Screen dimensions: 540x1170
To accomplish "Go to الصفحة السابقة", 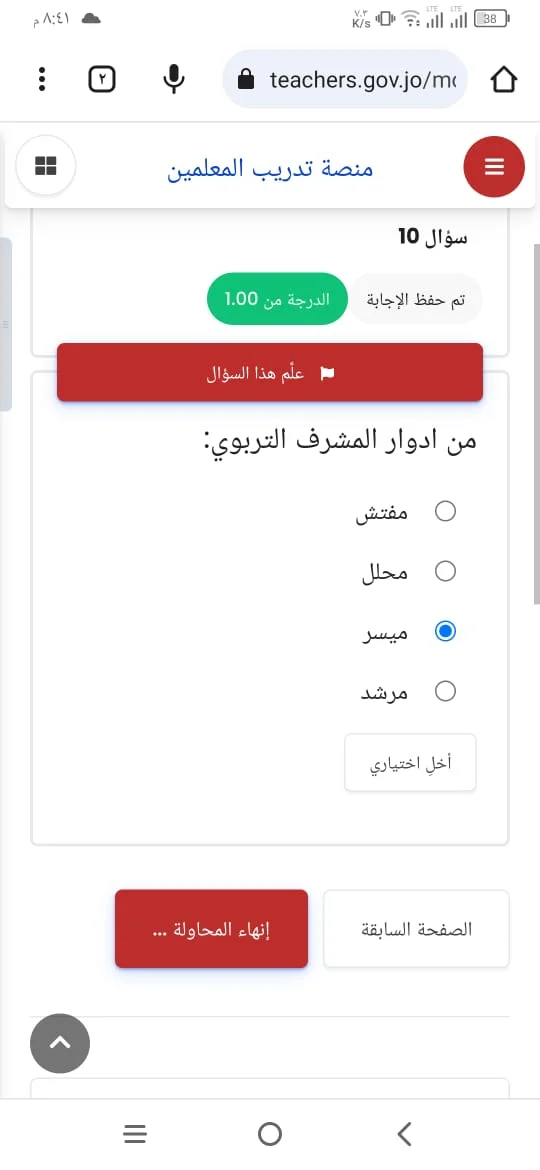I will click(x=416, y=929).
